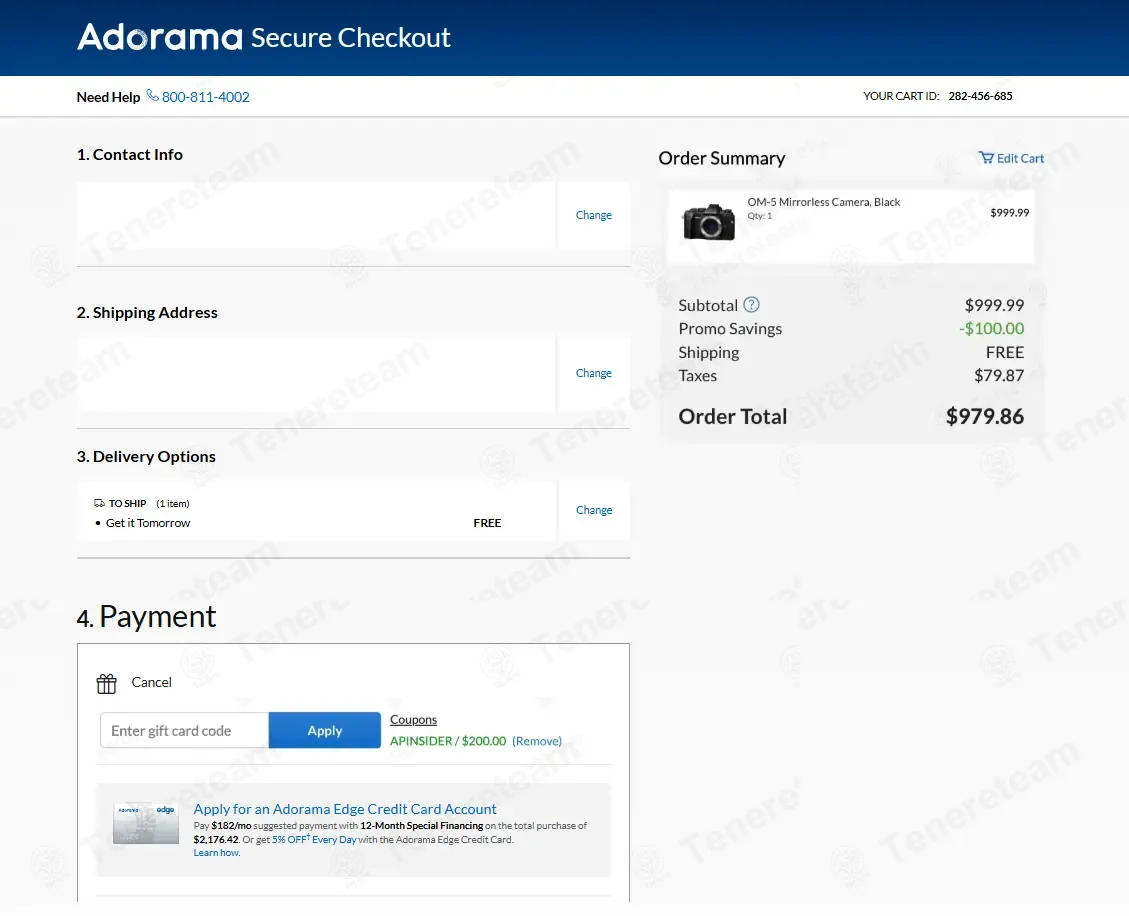Image resolution: width=1129 pixels, height=916 pixels.
Task: Open the Learn how link
Action: [217, 853]
